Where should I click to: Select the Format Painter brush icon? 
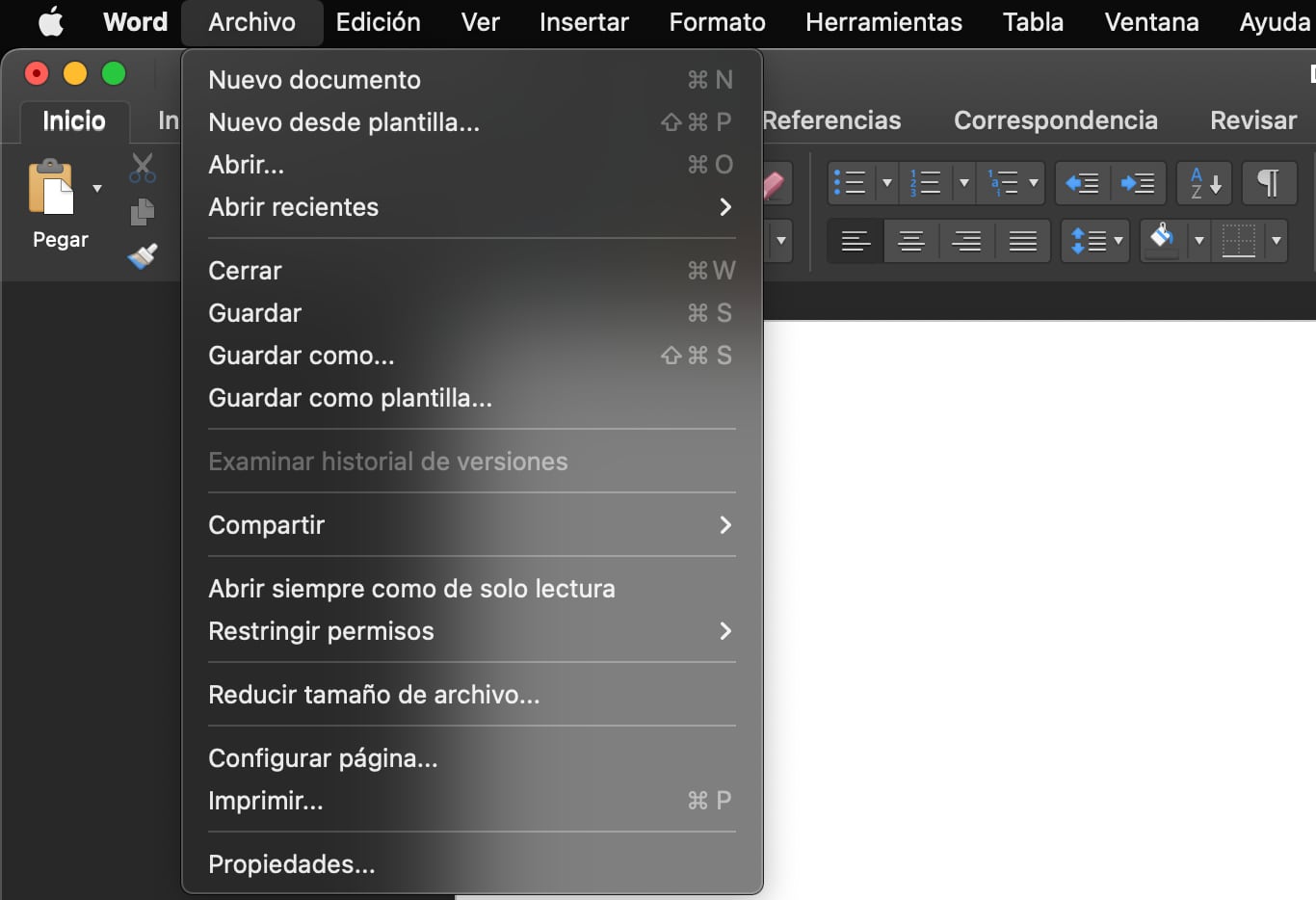[x=143, y=256]
